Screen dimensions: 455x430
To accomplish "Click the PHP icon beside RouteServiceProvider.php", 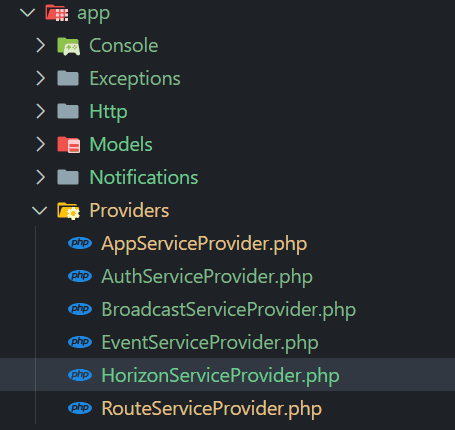I will point(80,408).
